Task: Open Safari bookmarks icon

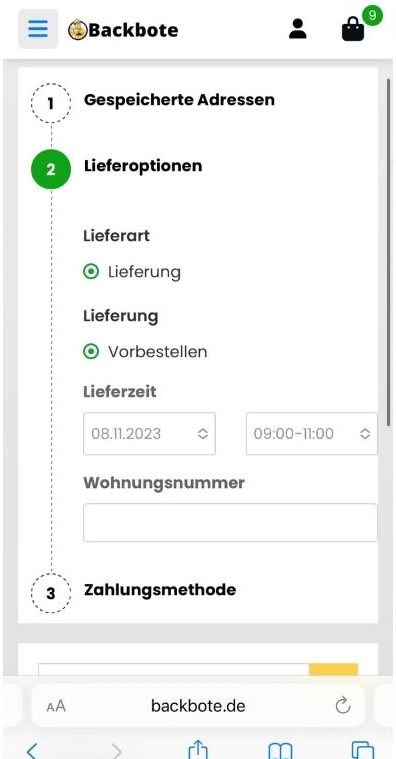Action: 281,750
